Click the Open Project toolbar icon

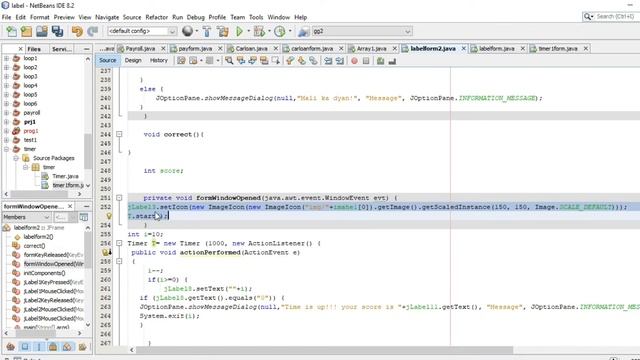42,31
